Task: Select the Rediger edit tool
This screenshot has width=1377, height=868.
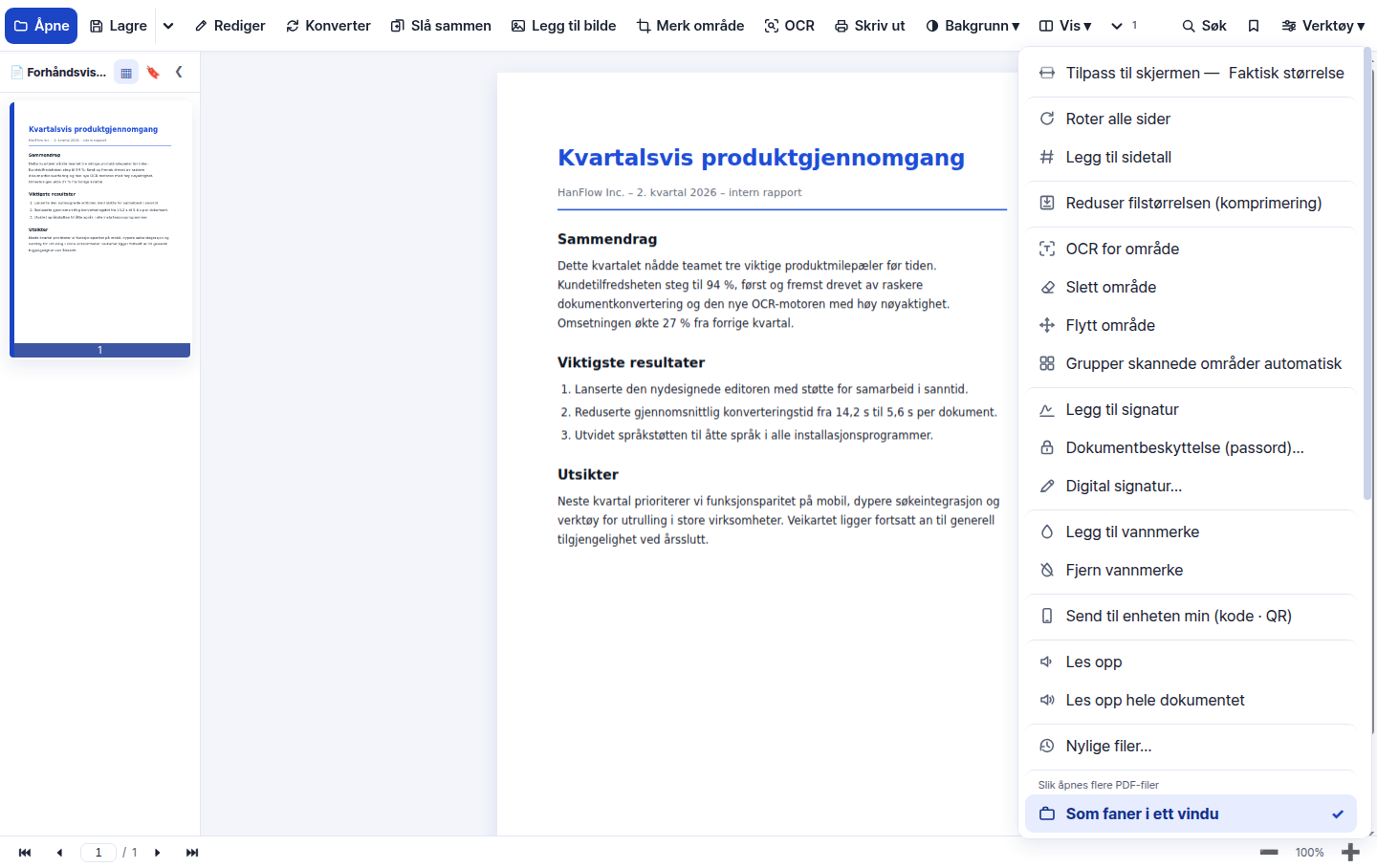Action: (x=229, y=26)
